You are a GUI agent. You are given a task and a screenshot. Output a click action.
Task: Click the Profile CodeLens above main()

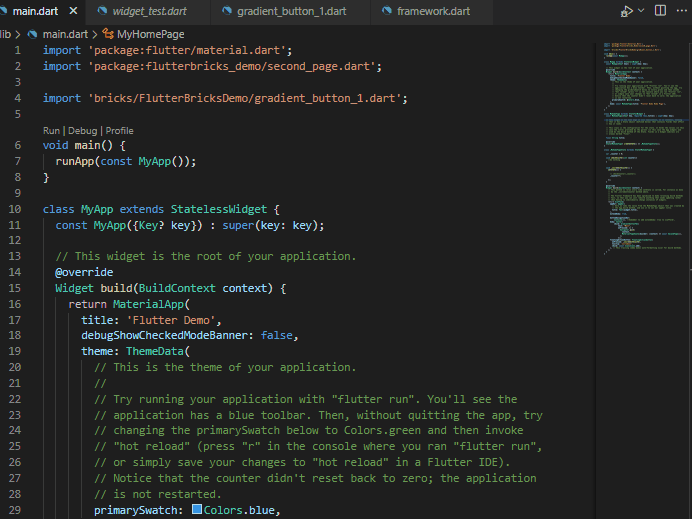(x=119, y=131)
